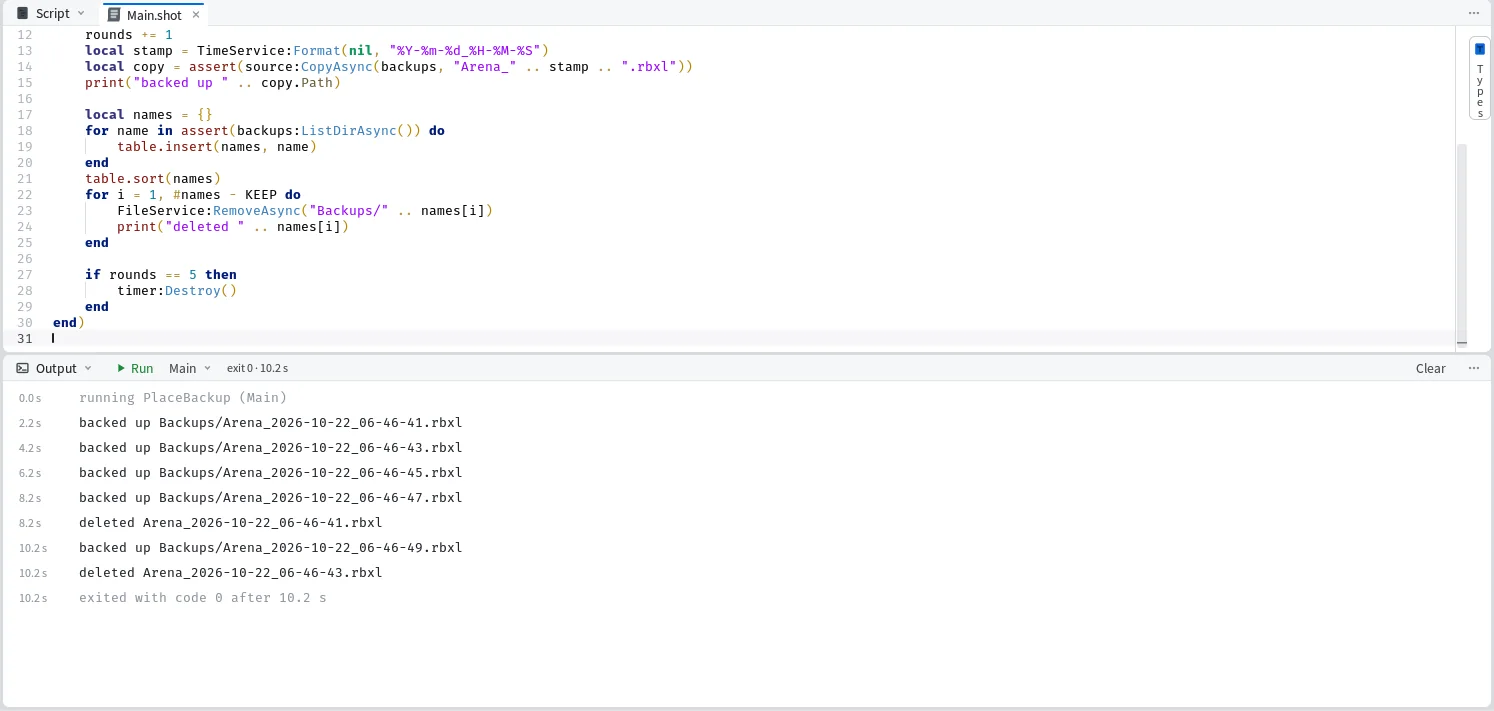Place cursor on the 'rounds += 1' line

coord(129,34)
